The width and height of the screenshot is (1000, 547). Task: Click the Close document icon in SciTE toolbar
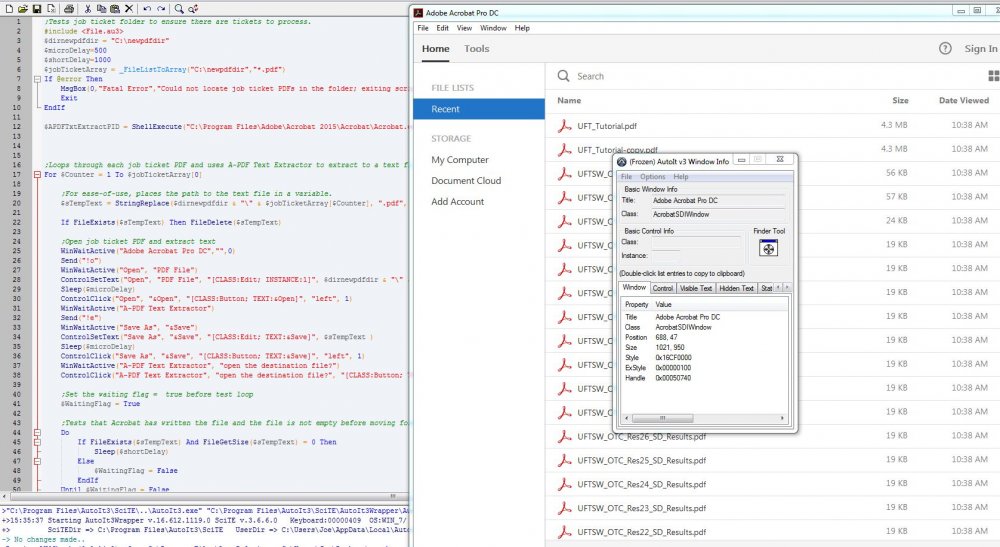51,8
